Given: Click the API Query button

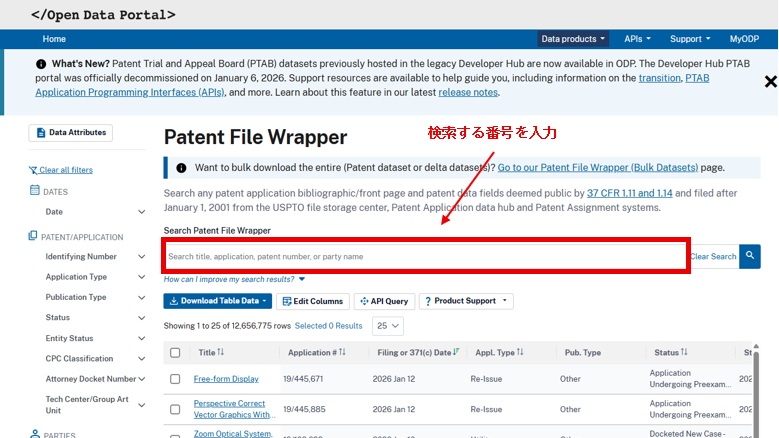Looking at the screenshot, I should click(x=384, y=301).
